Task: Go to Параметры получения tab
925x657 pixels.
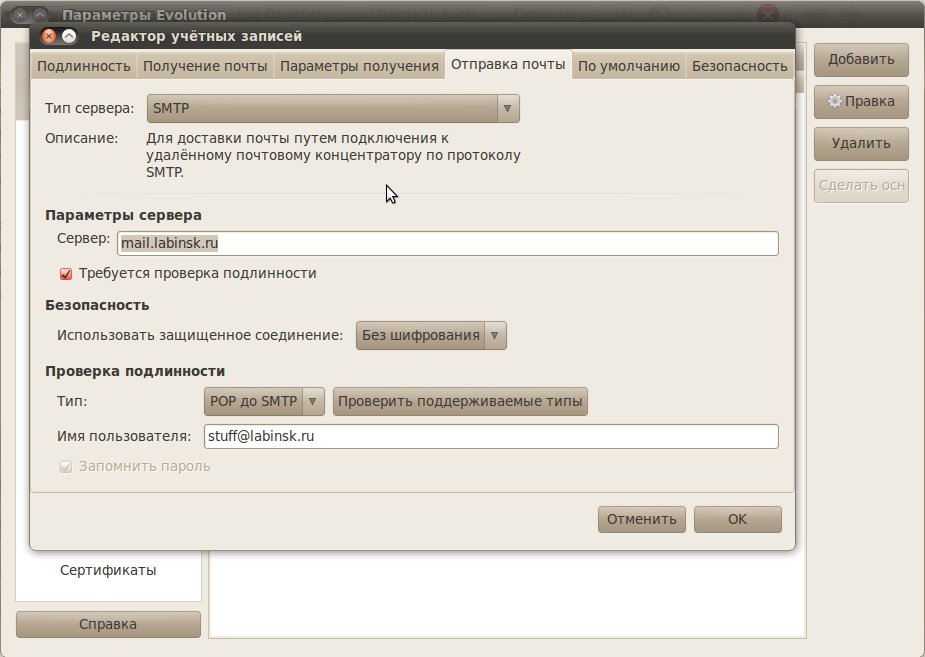Action: [x=359, y=66]
